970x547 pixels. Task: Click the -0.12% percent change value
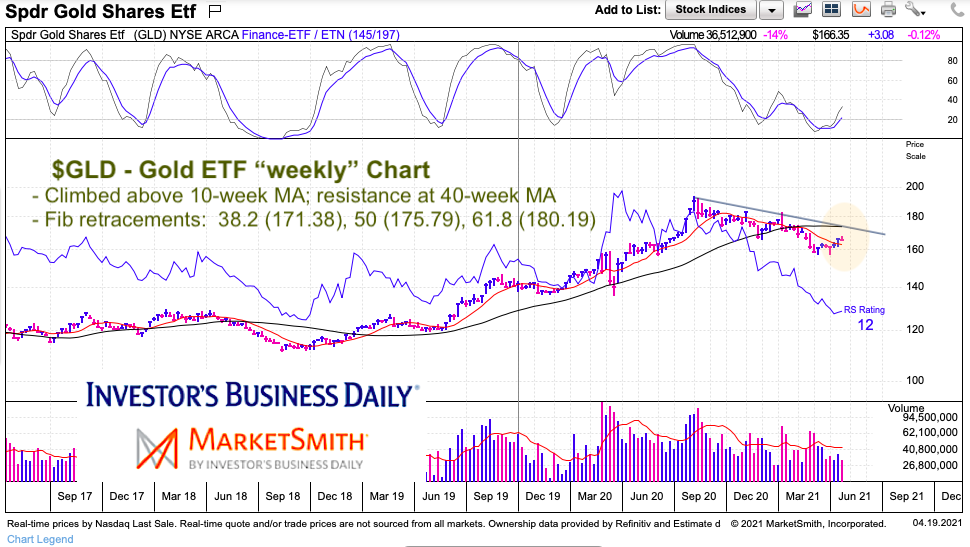pos(924,35)
